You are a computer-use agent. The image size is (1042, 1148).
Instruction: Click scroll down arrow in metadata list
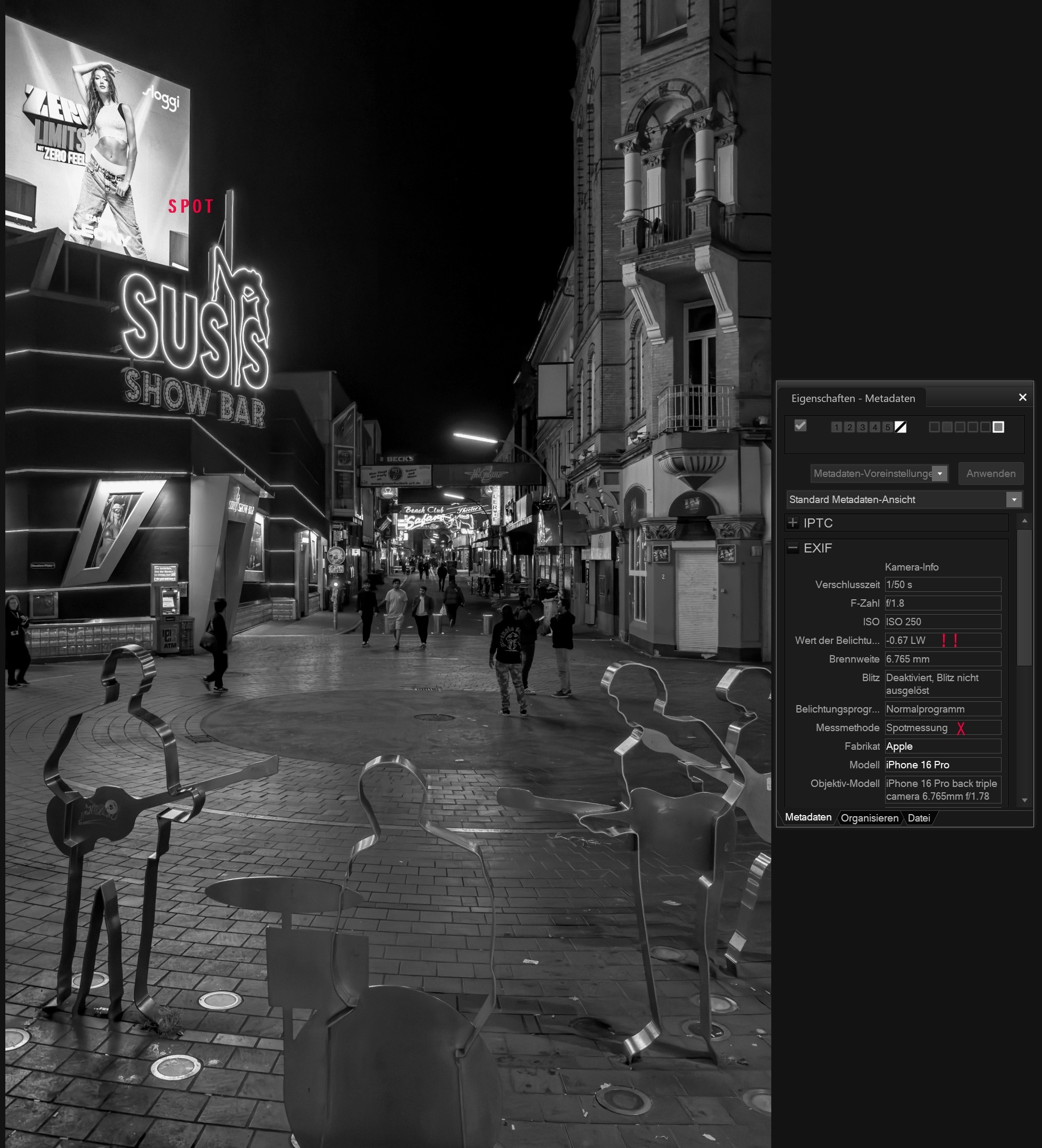coord(1024,800)
